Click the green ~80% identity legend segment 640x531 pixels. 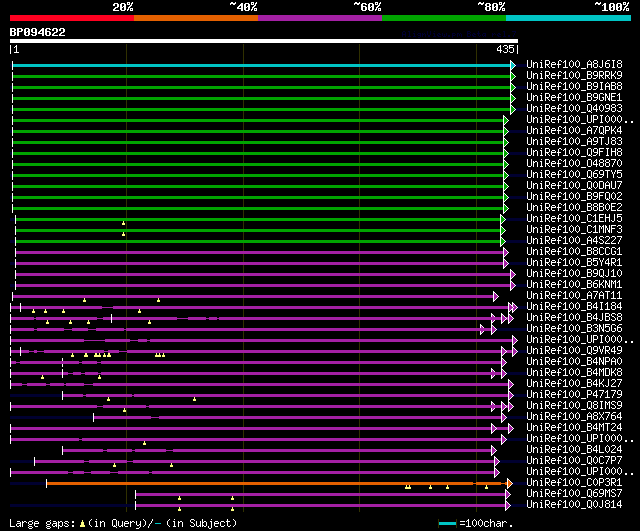[444, 18]
